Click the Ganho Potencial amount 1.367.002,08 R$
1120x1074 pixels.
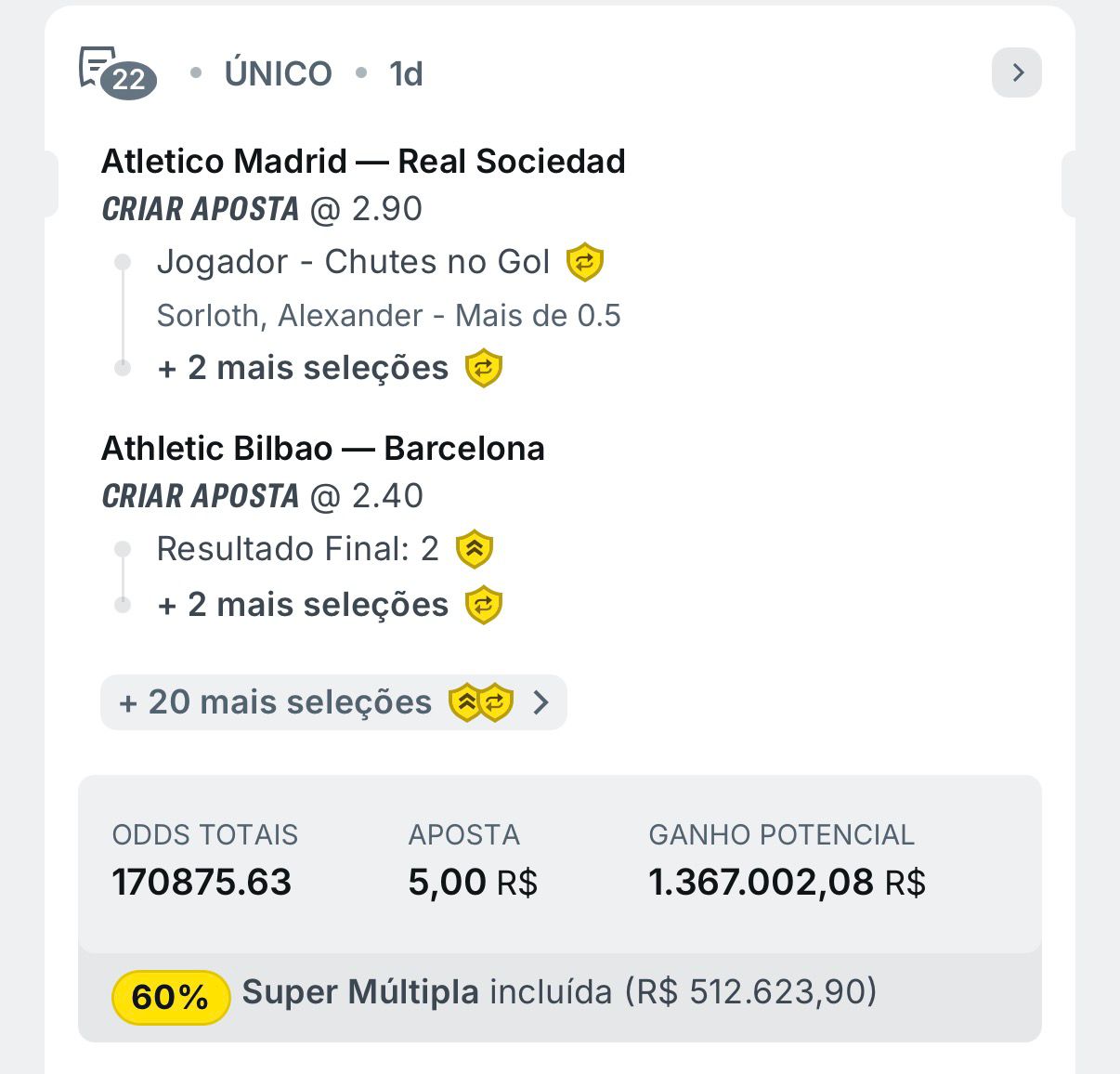[x=787, y=882]
